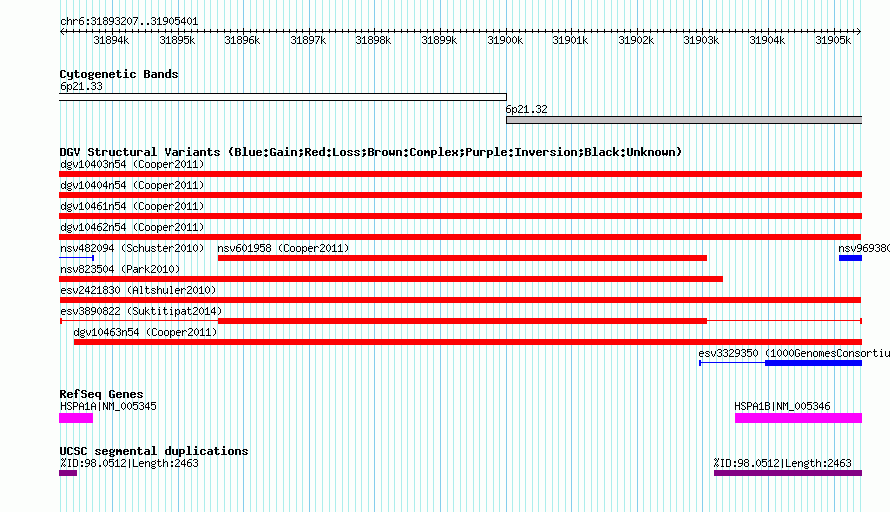Click the nsv482094 (Schuster2010) label

(x=132, y=249)
